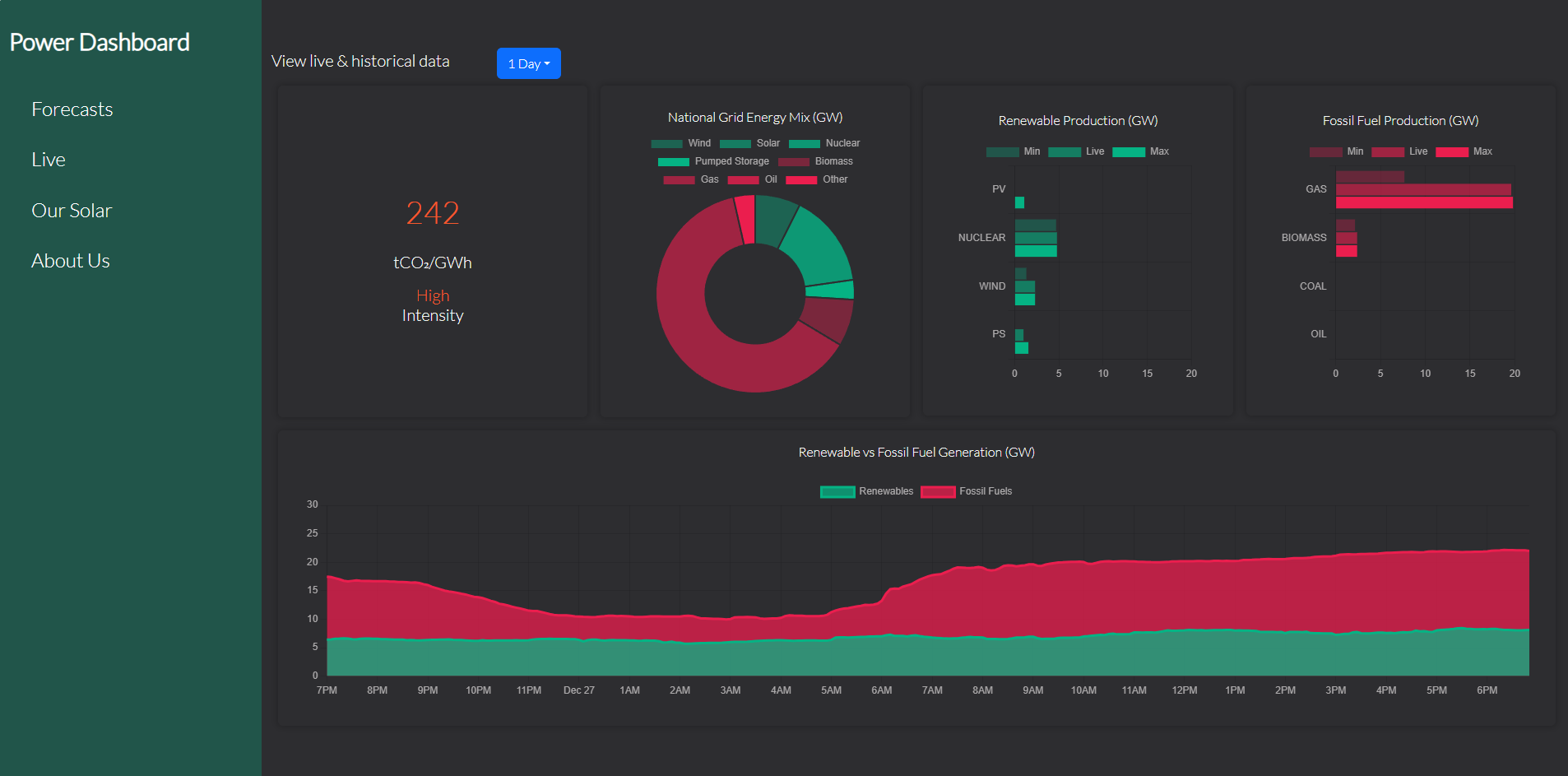Visit the About Us page
Viewport: 1568px width, 776px height.
click(x=70, y=260)
